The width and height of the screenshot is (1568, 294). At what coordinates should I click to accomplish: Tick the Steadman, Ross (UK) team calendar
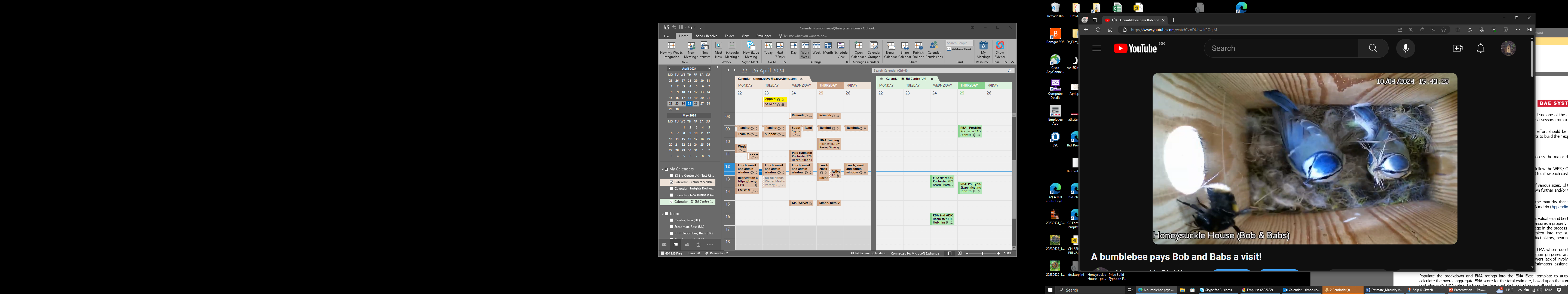coord(671,227)
